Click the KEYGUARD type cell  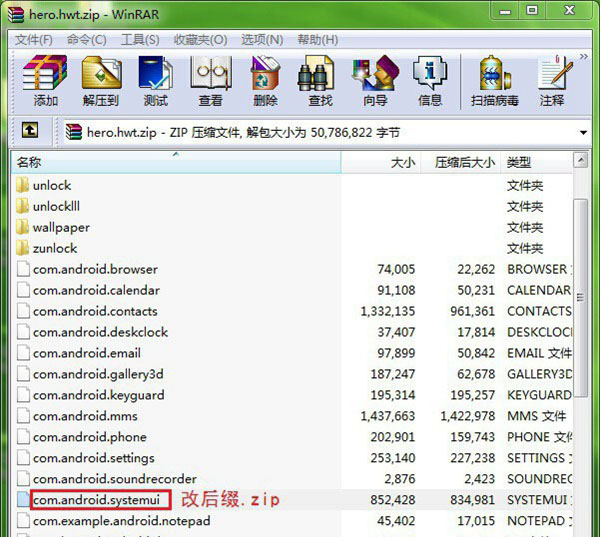[539, 395]
